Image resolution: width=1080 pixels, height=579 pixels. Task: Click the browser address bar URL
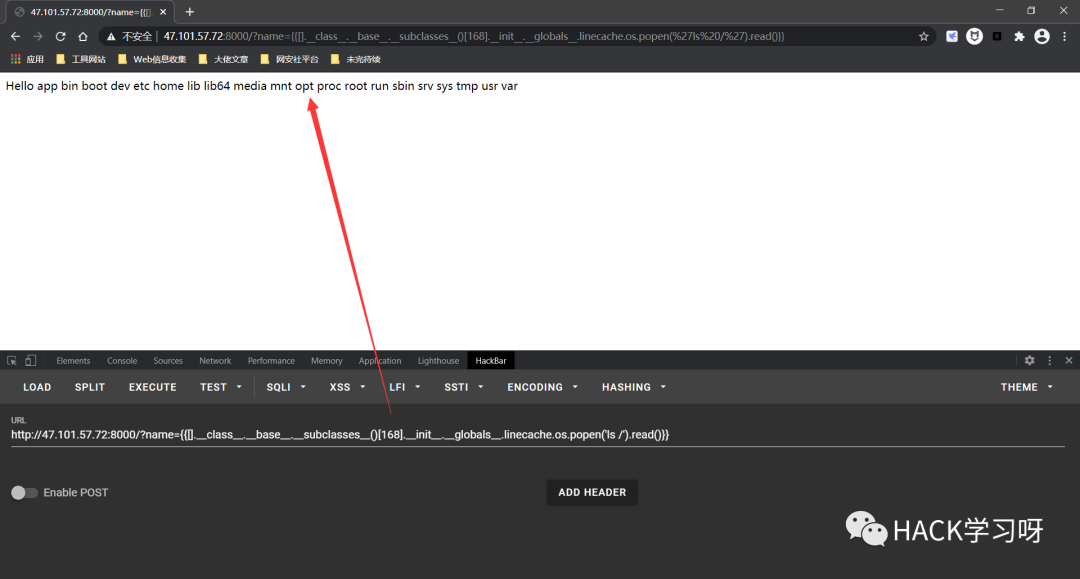(x=473, y=36)
